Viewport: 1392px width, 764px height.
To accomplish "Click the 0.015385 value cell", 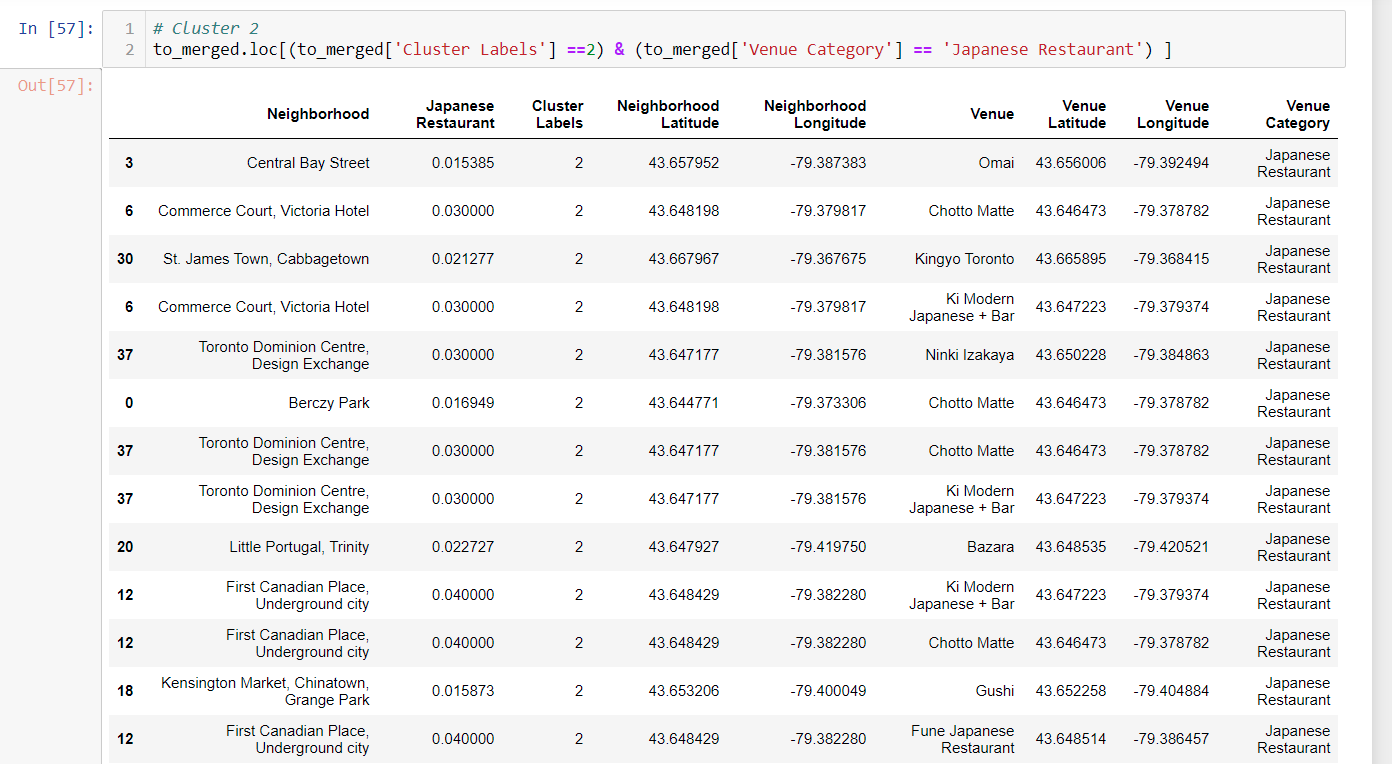I will coord(463,163).
